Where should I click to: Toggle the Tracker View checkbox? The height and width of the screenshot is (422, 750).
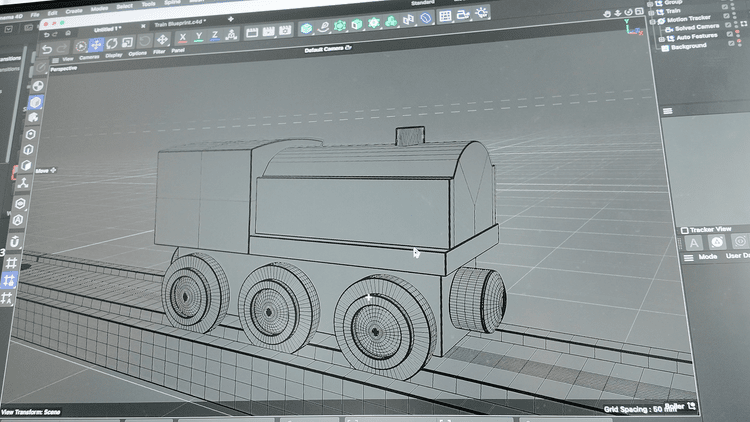(x=684, y=230)
